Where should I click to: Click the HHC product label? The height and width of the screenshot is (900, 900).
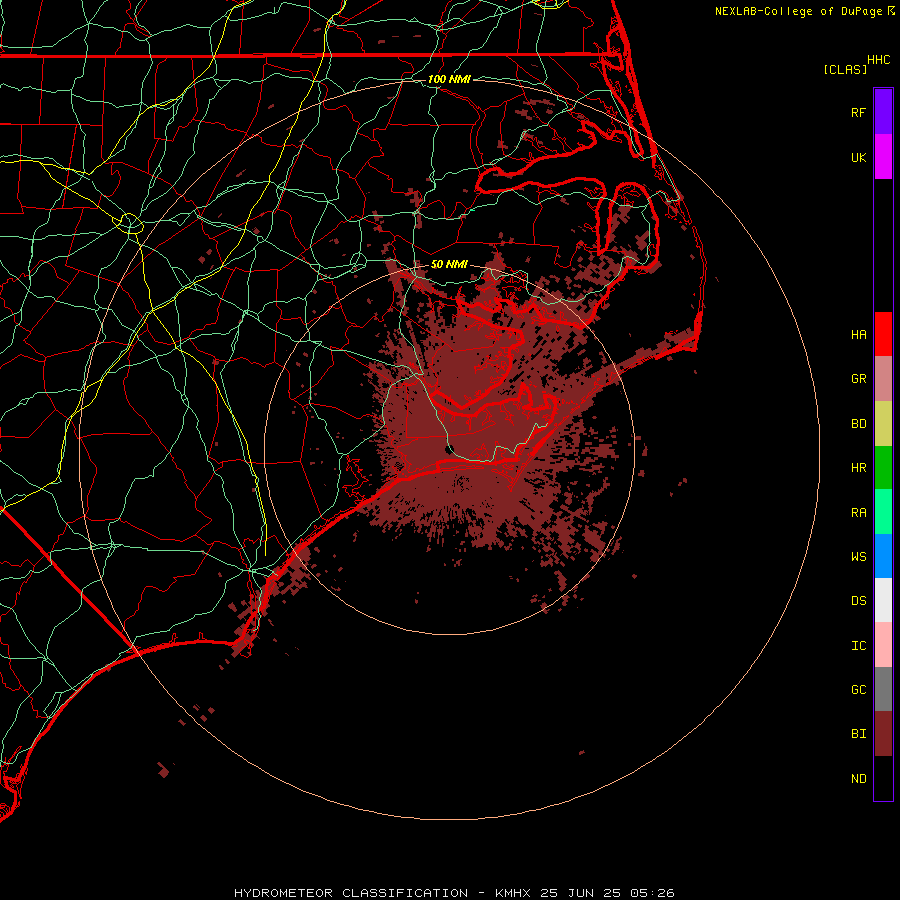[x=878, y=60]
